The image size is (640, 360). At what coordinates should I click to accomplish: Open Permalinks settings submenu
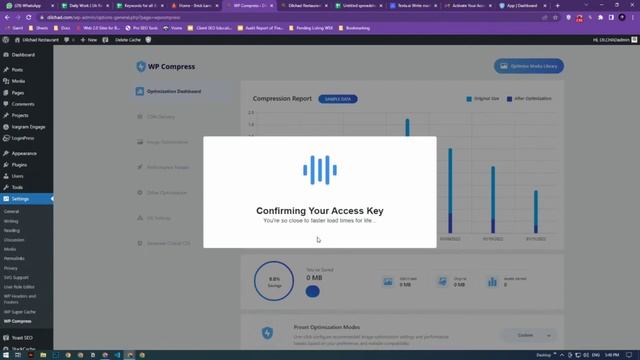pyautogui.click(x=14, y=259)
